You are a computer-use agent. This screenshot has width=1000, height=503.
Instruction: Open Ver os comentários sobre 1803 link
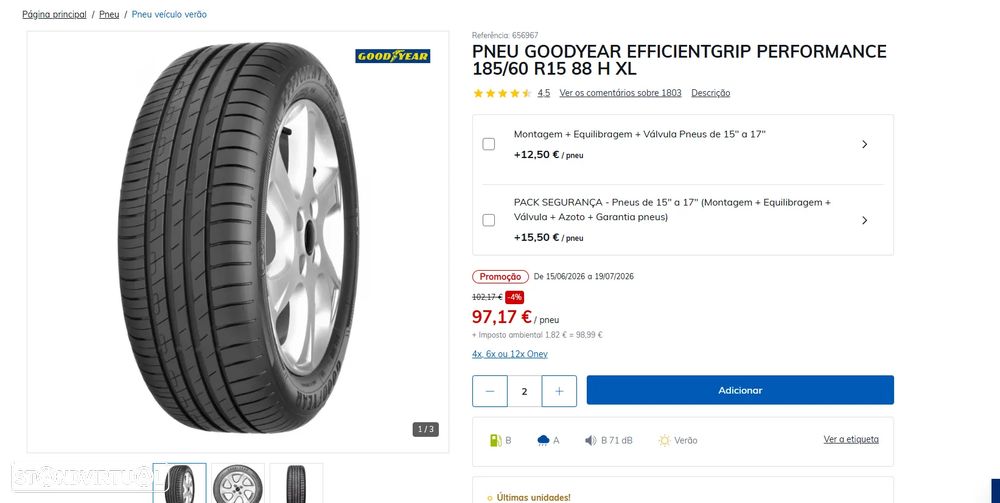pyautogui.click(x=621, y=93)
